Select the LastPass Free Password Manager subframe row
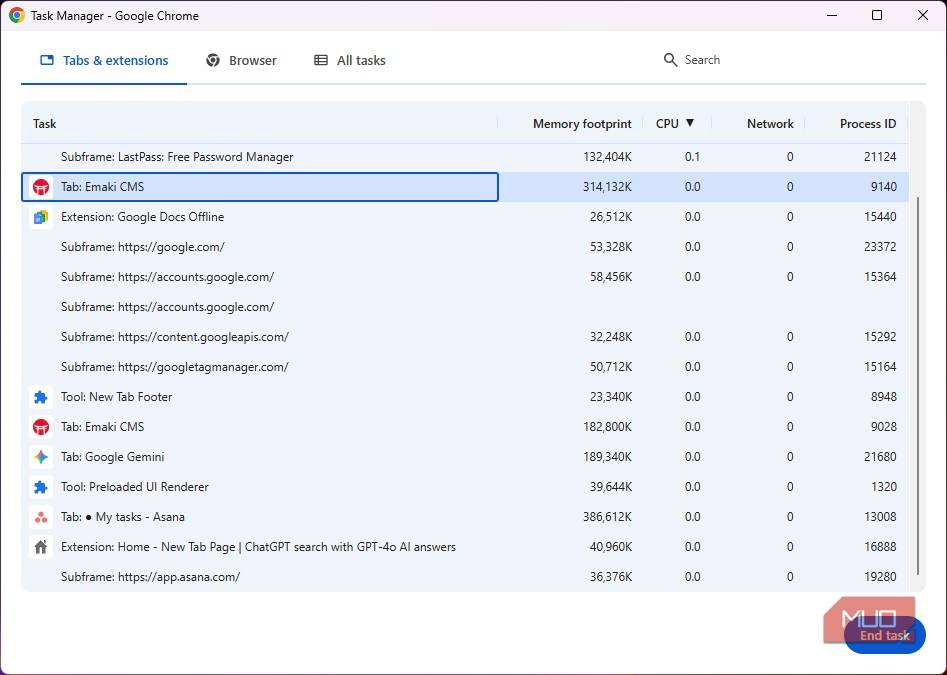Viewport: 947px width, 675px height. (300, 156)
